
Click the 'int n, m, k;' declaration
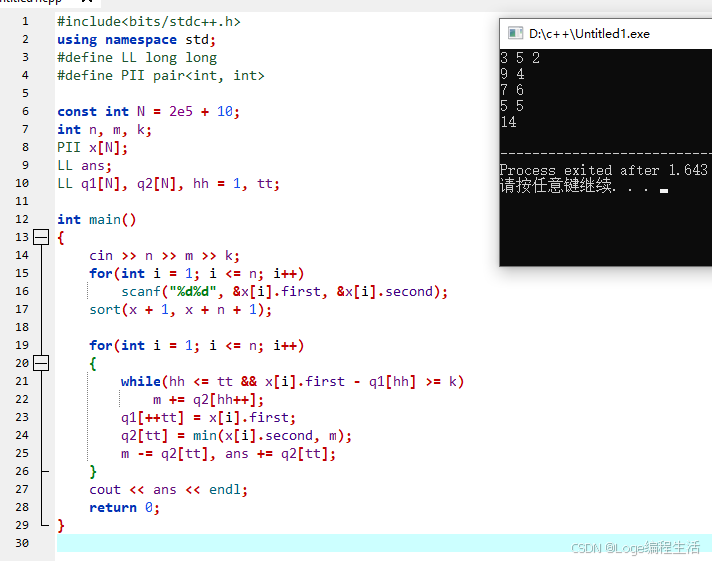104,129
